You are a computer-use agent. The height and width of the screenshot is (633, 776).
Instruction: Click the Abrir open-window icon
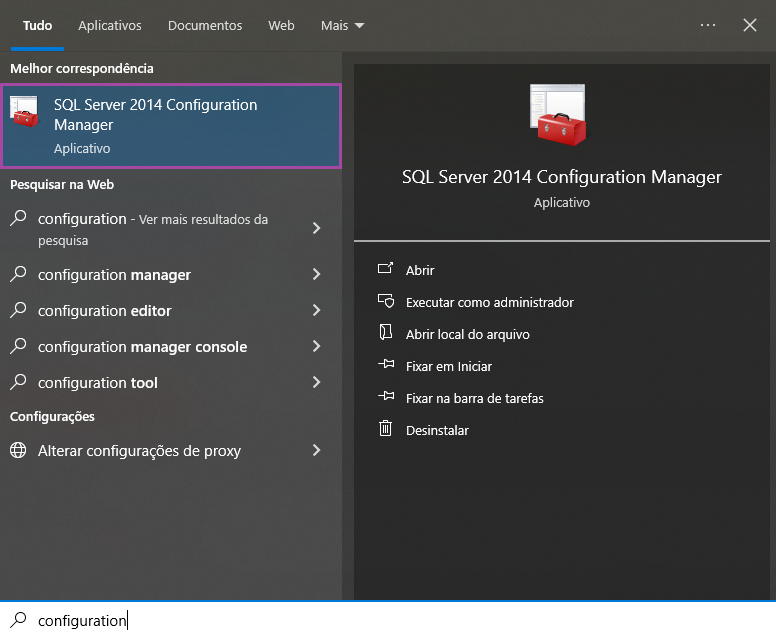(386, 268)
